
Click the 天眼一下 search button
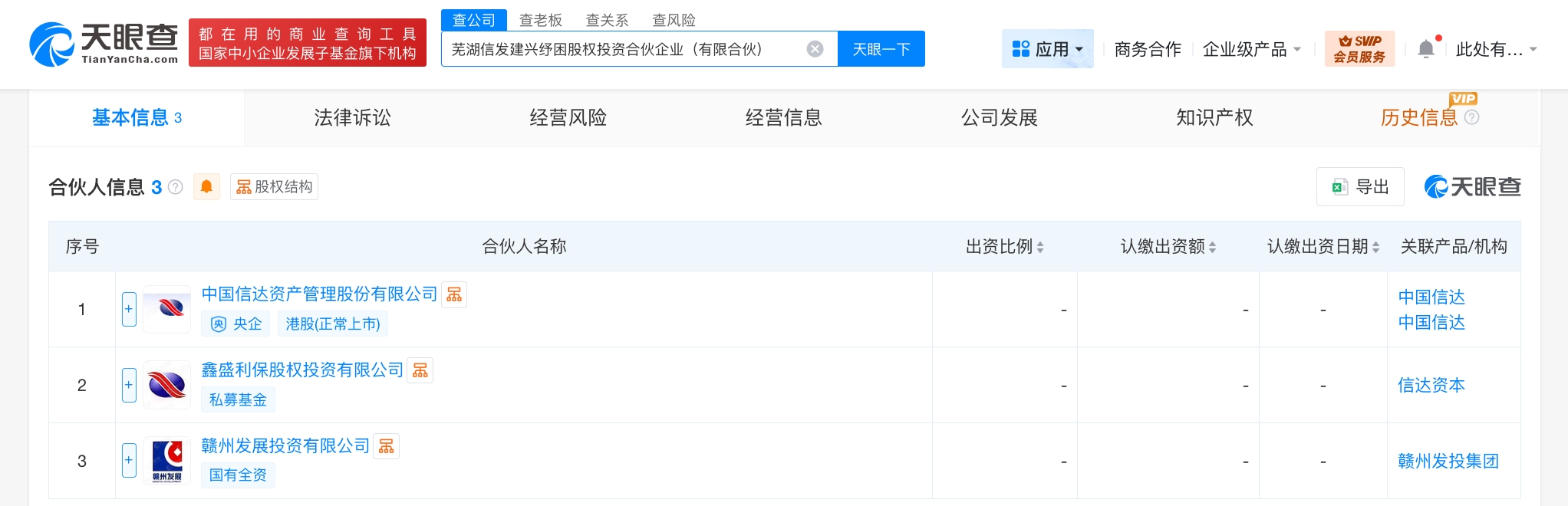(881, 49)
